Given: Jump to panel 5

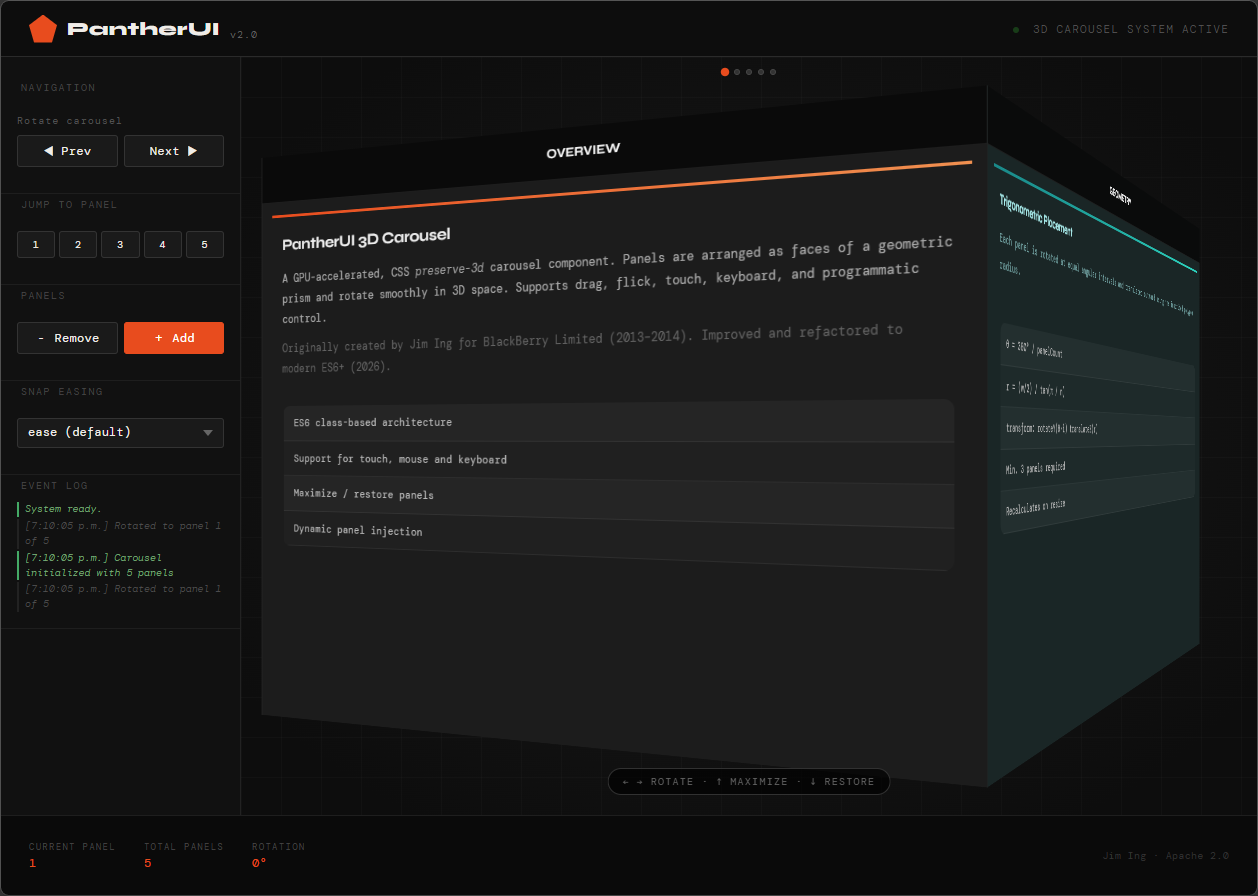Looking at the screenshot, I should pos(205,244).
